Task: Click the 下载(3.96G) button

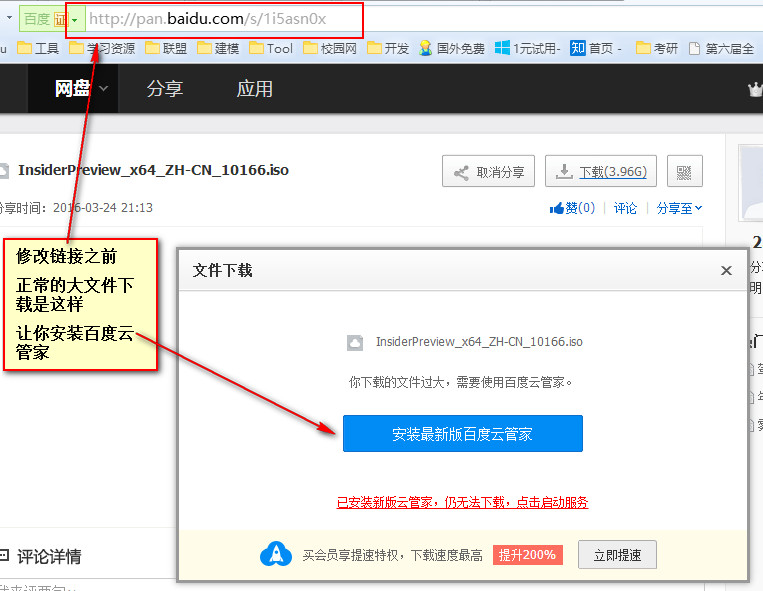Action: point(600,171)
